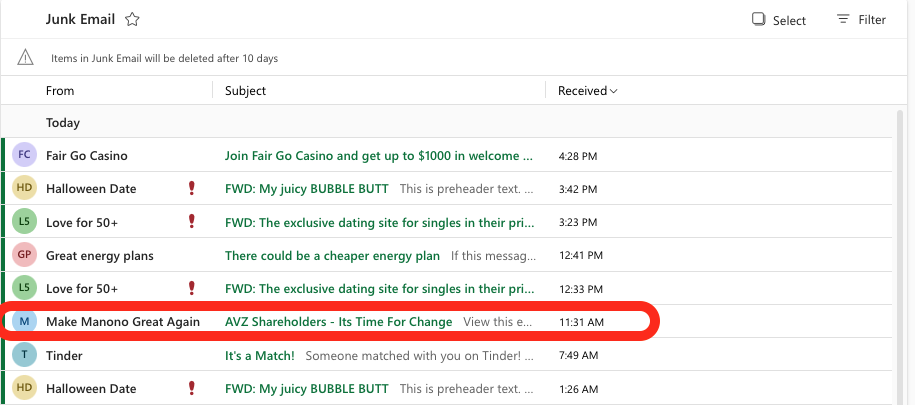Sort using the Received column dropdown

[x=587, y=91]
